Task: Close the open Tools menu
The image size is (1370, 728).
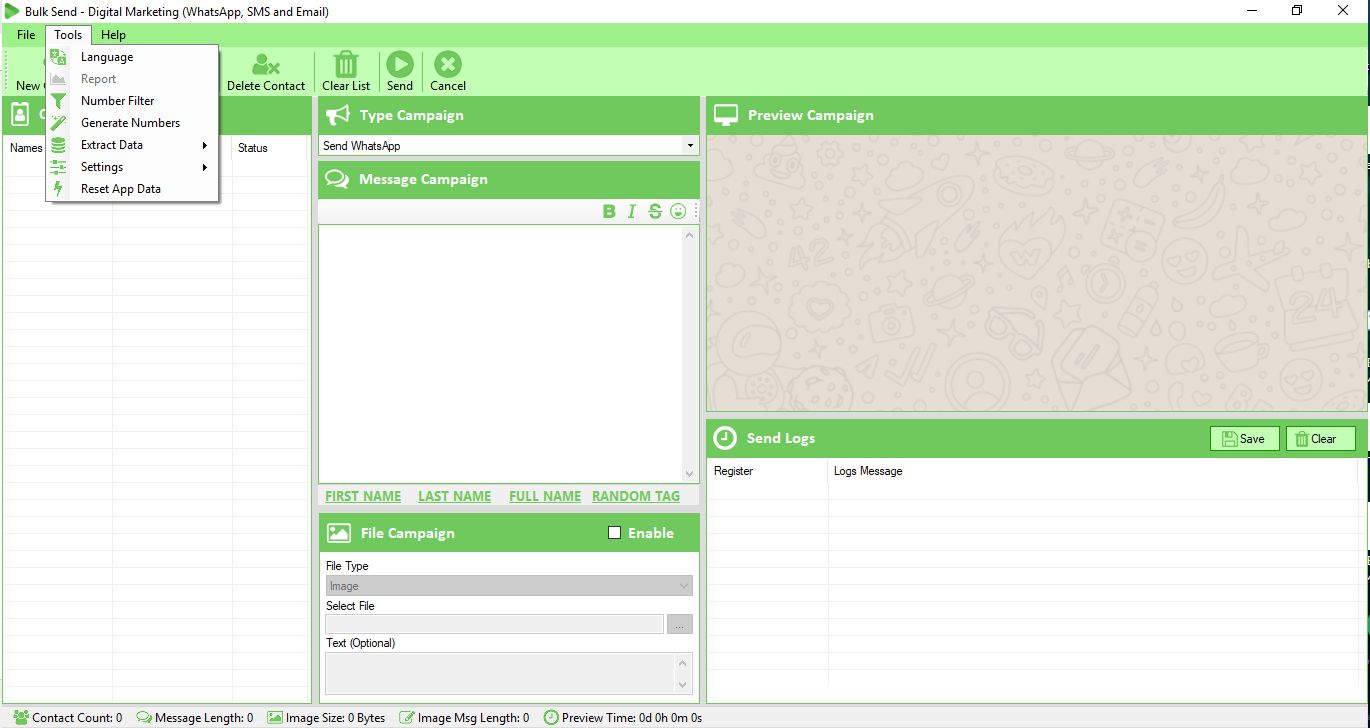Action: (x=68, y=35)
